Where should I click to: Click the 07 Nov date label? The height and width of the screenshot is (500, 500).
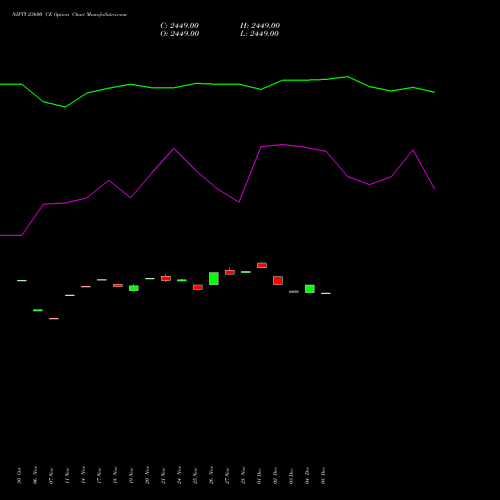point(51,476)
